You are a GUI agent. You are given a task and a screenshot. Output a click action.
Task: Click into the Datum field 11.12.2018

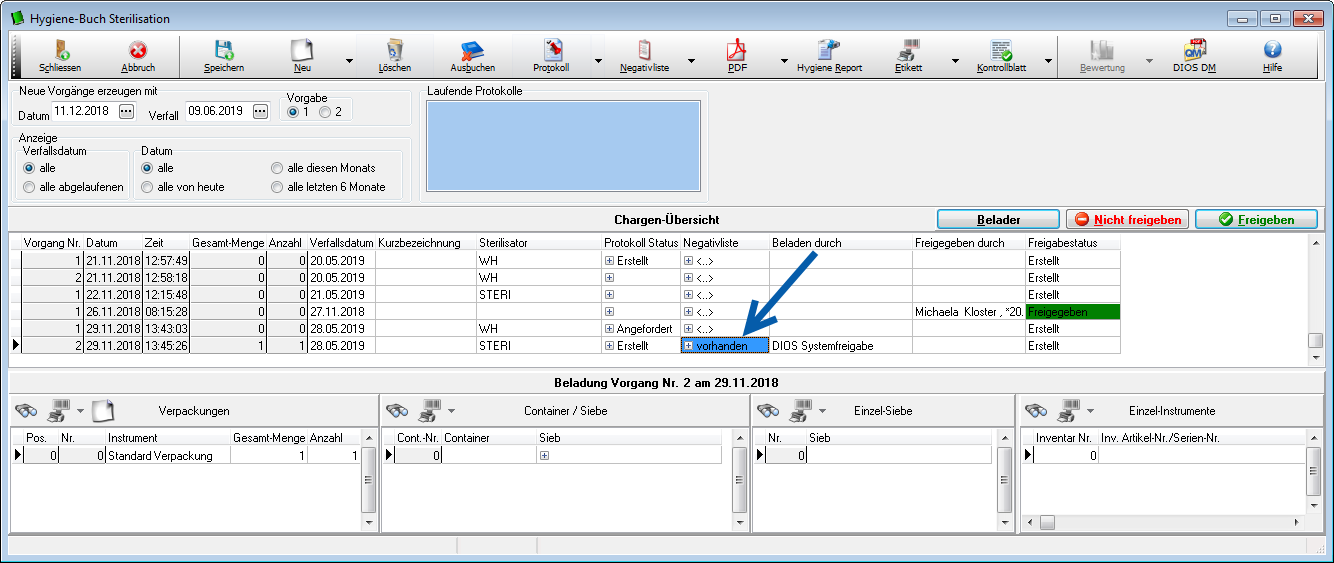point(84,112)
